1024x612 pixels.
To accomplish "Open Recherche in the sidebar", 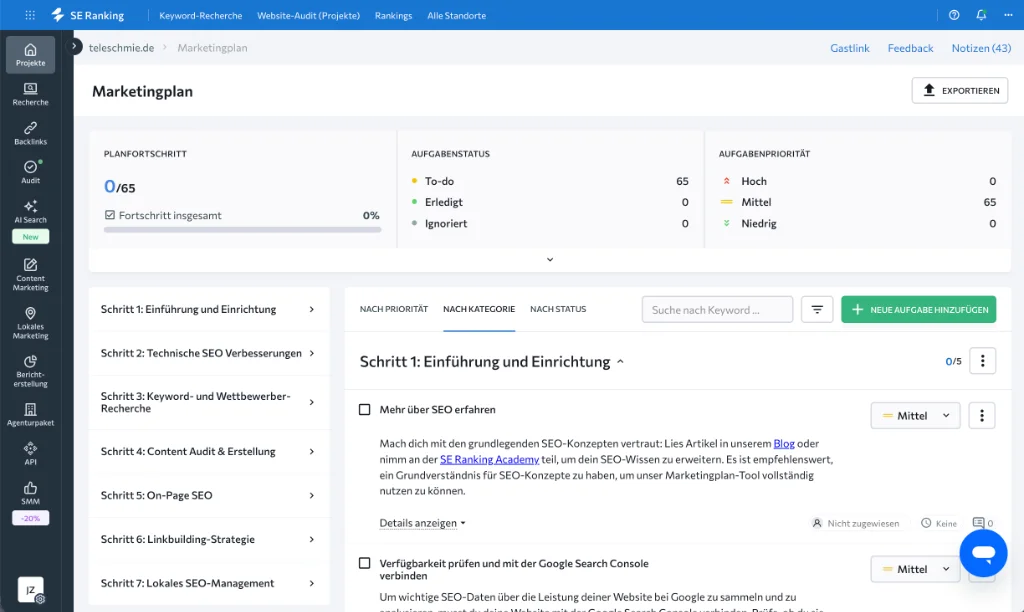I will coord(31,94).
